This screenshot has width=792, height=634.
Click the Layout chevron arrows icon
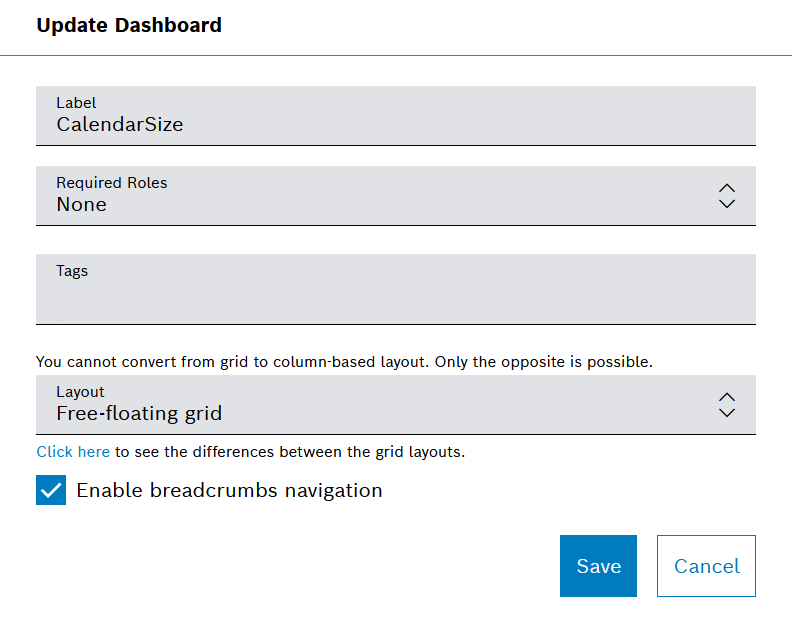727,404
